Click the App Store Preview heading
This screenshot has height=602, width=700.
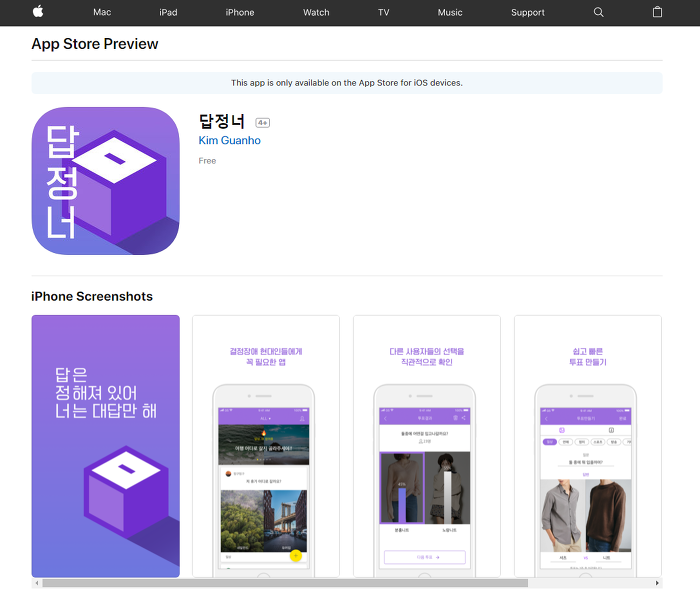[95, 44]
